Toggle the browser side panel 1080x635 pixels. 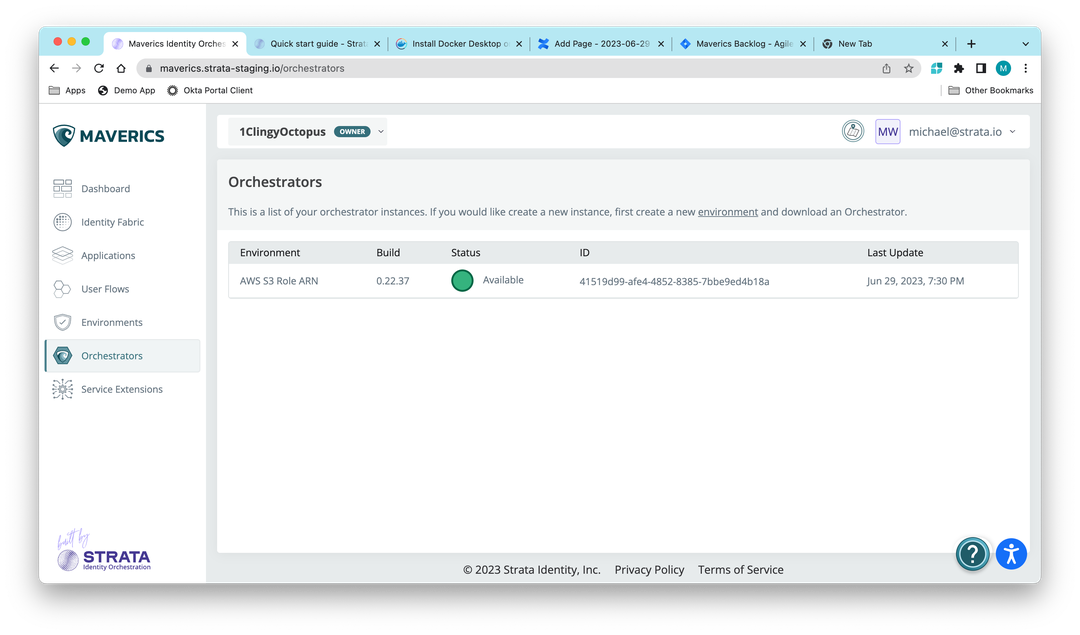point(981,68)
